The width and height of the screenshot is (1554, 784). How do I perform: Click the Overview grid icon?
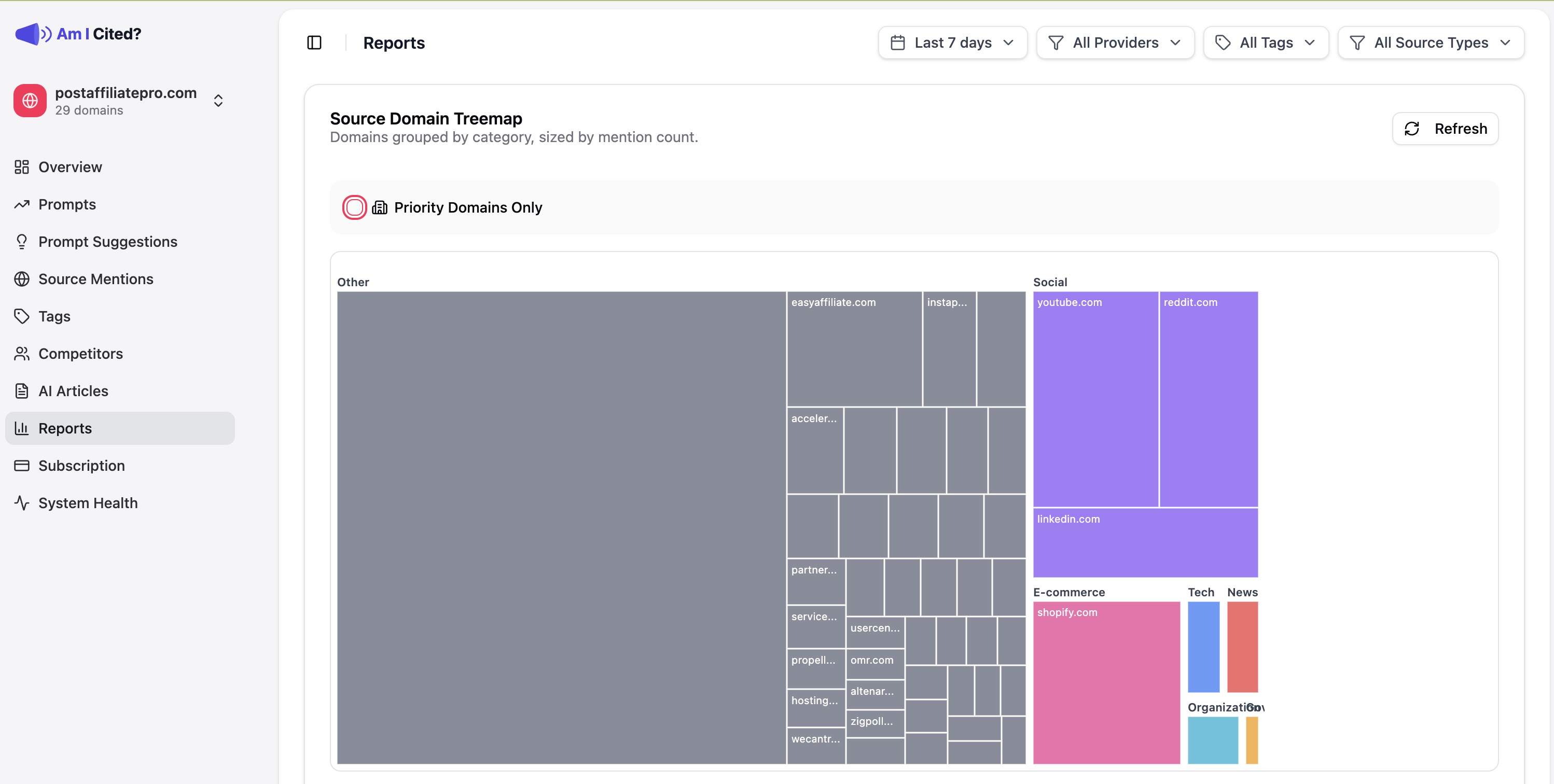22,167
